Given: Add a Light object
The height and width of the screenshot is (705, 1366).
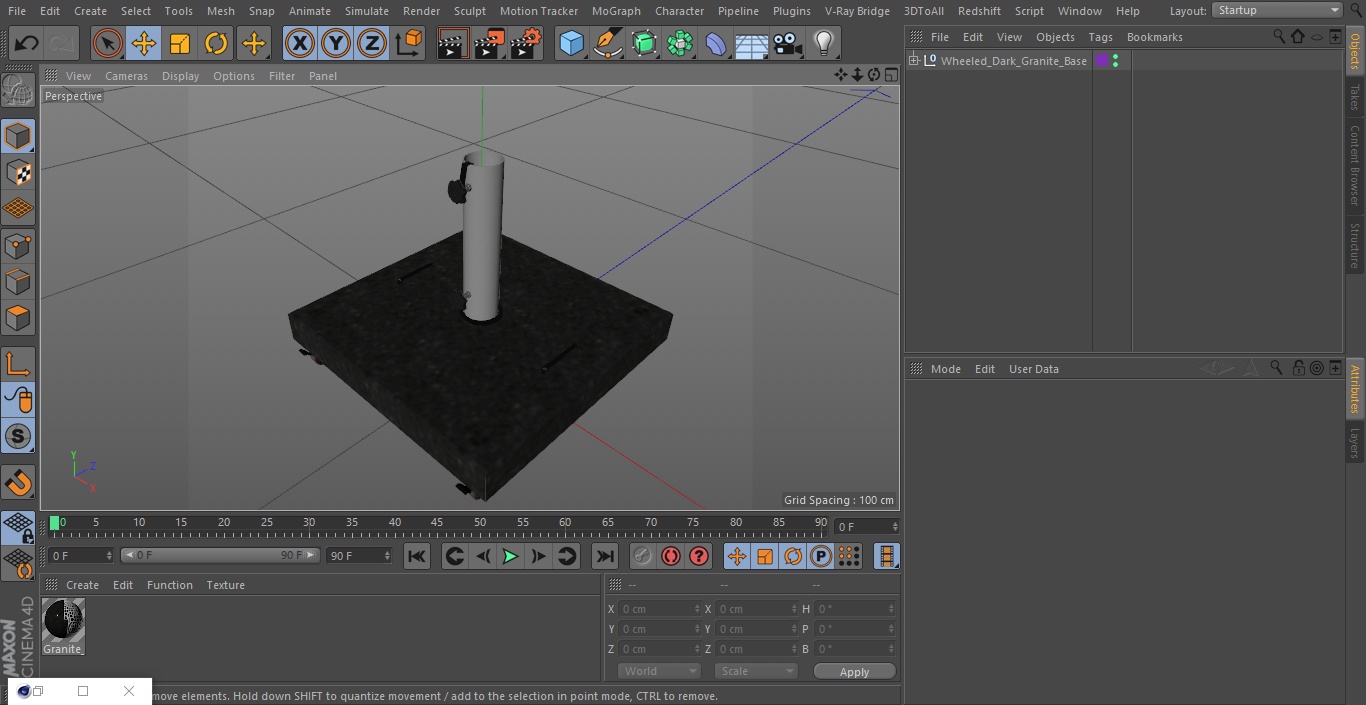Looking at the screenshot, I should [823, 44].
